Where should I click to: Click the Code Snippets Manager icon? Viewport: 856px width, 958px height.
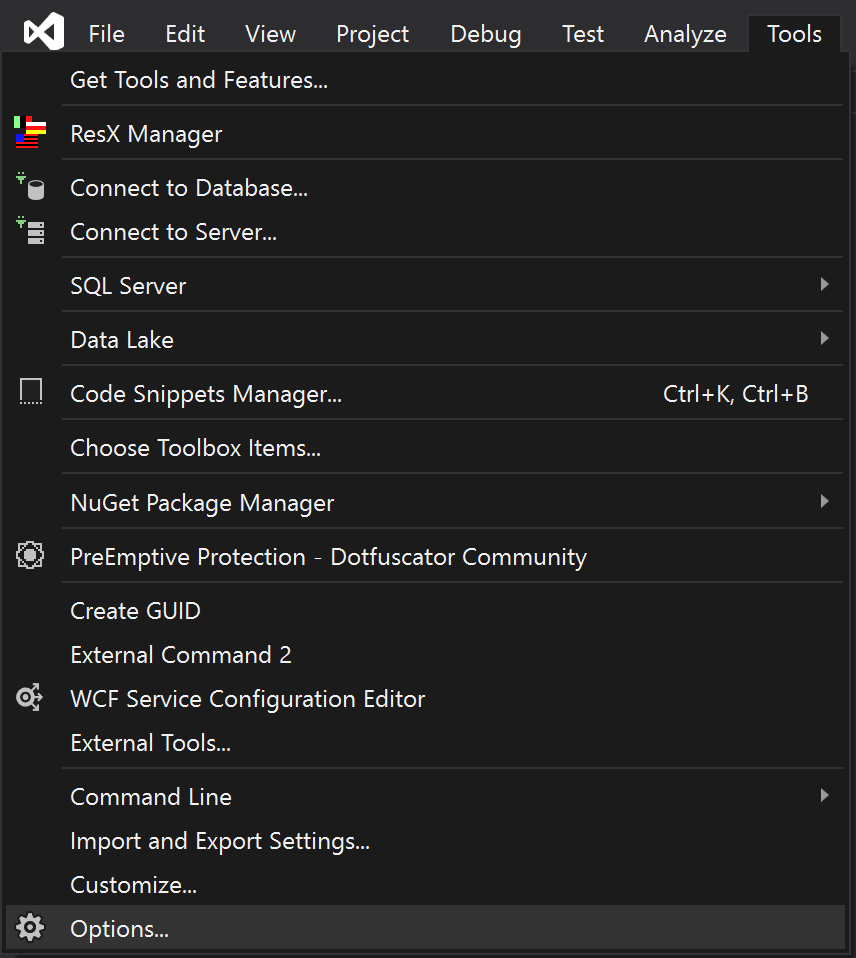point(31,392)
